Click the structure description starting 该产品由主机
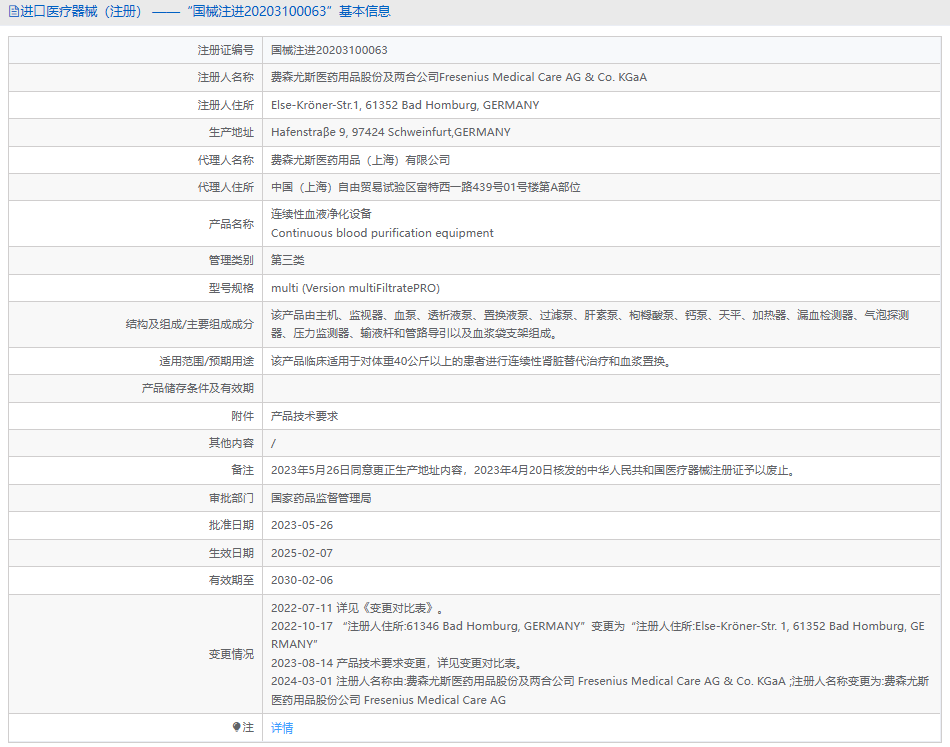 point(590,324)
